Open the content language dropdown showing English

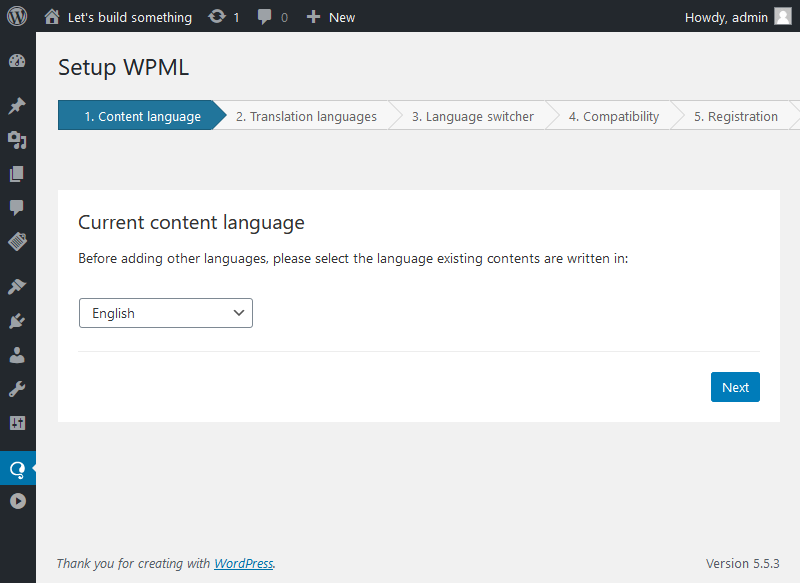(166, 313)
